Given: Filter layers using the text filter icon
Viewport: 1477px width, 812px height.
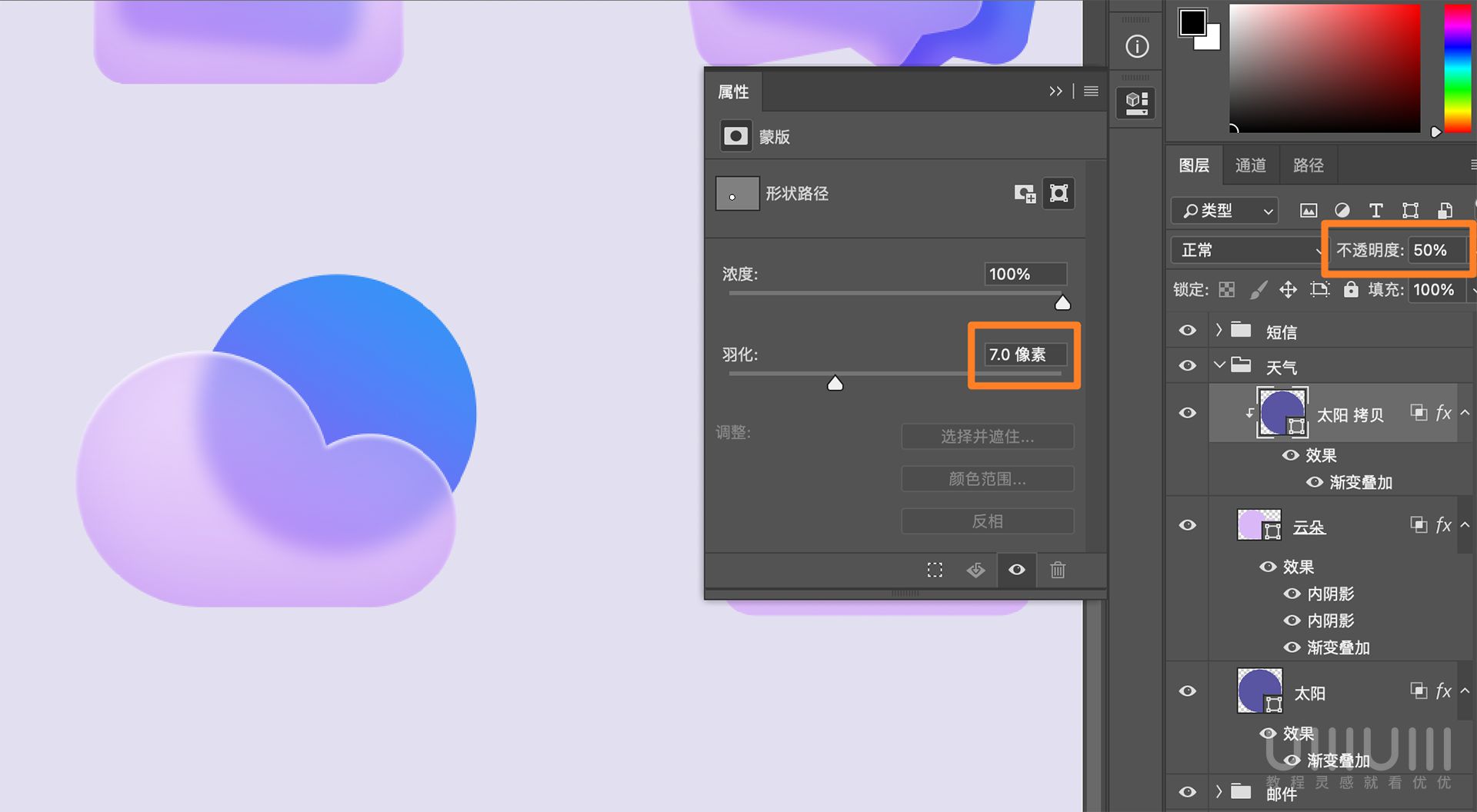Looking at the screenshot, I should pos(1376,210).
